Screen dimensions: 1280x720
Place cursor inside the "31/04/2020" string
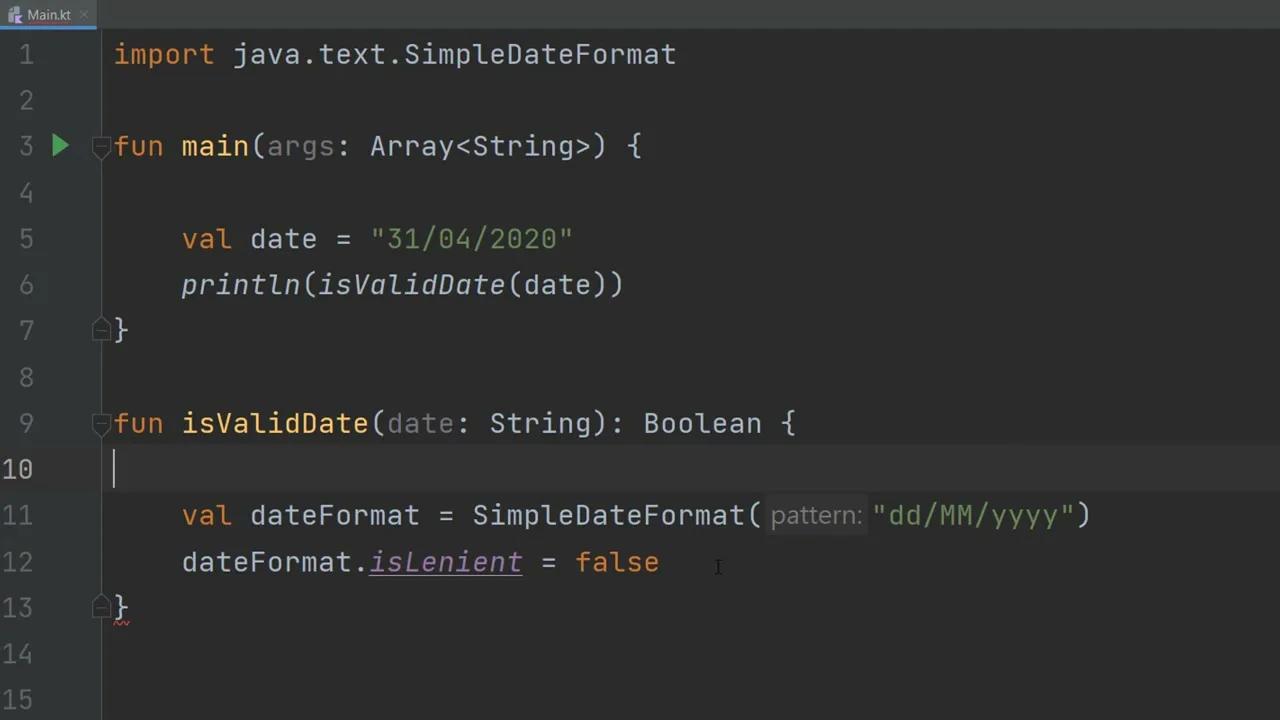(470, 239)
